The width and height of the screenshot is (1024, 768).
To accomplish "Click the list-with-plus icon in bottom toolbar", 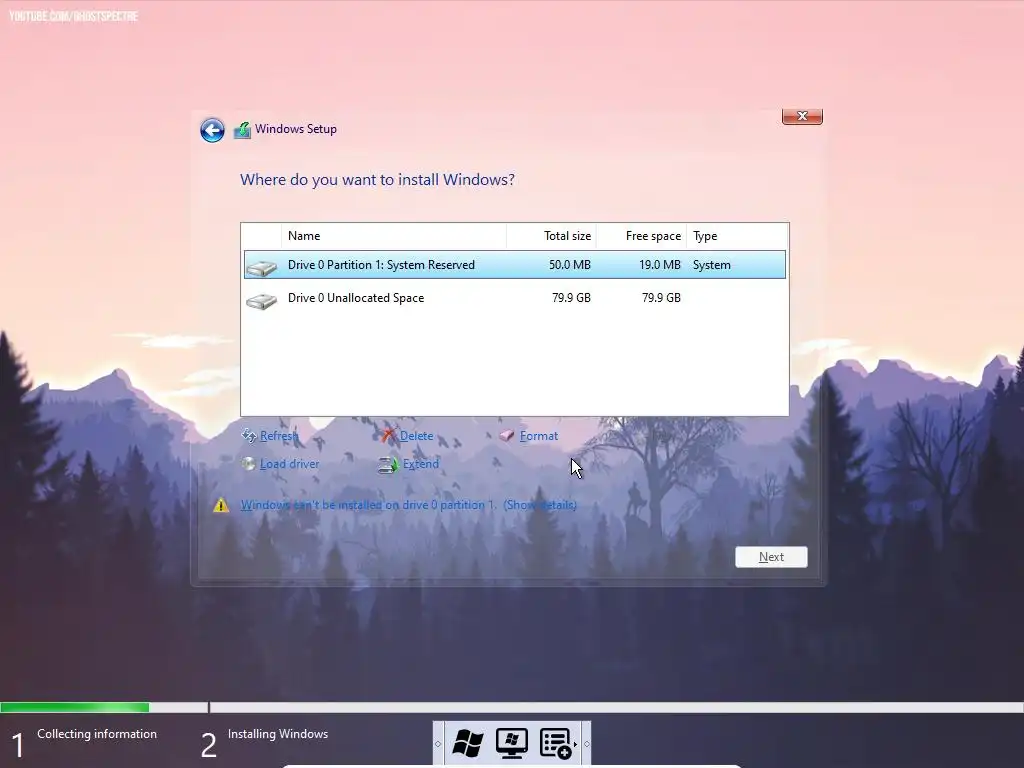I will pos(556,744).
